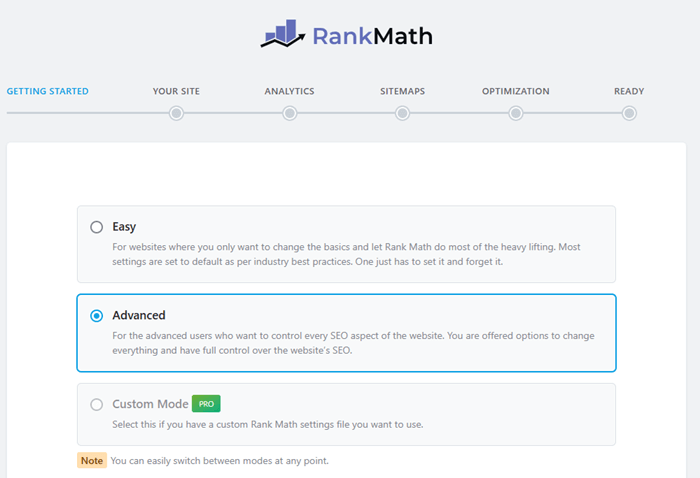Click the Note label badge

point(92,461)
